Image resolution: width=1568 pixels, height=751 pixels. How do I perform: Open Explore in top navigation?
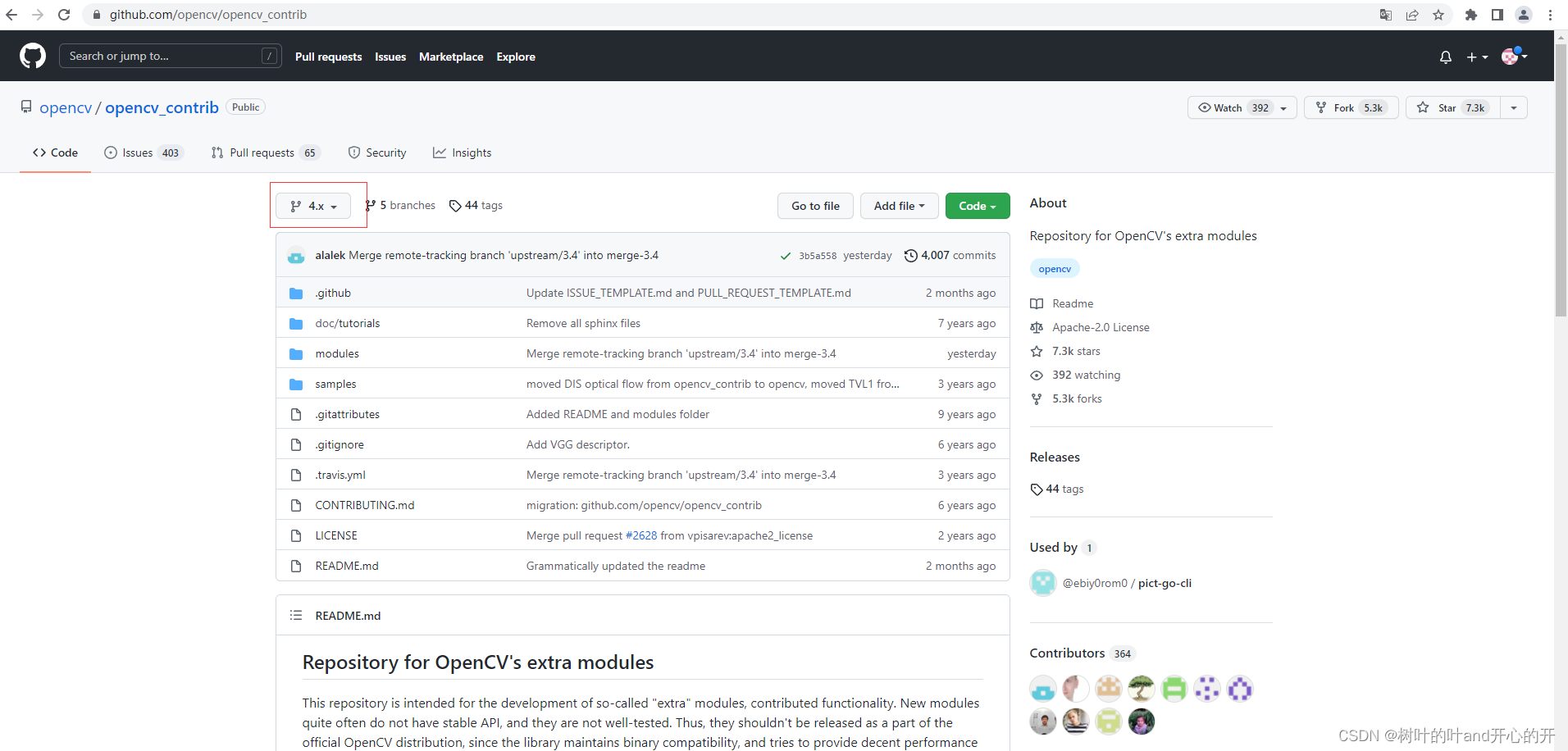[x=516, y=57]
